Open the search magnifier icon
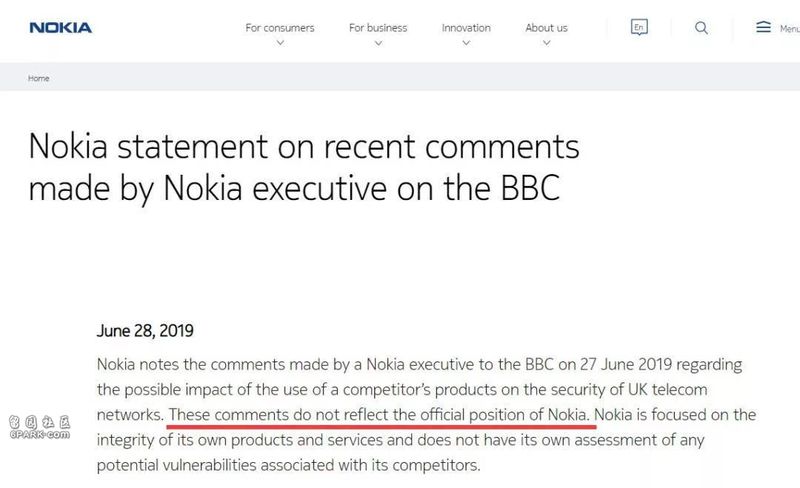 pos(702,28)
